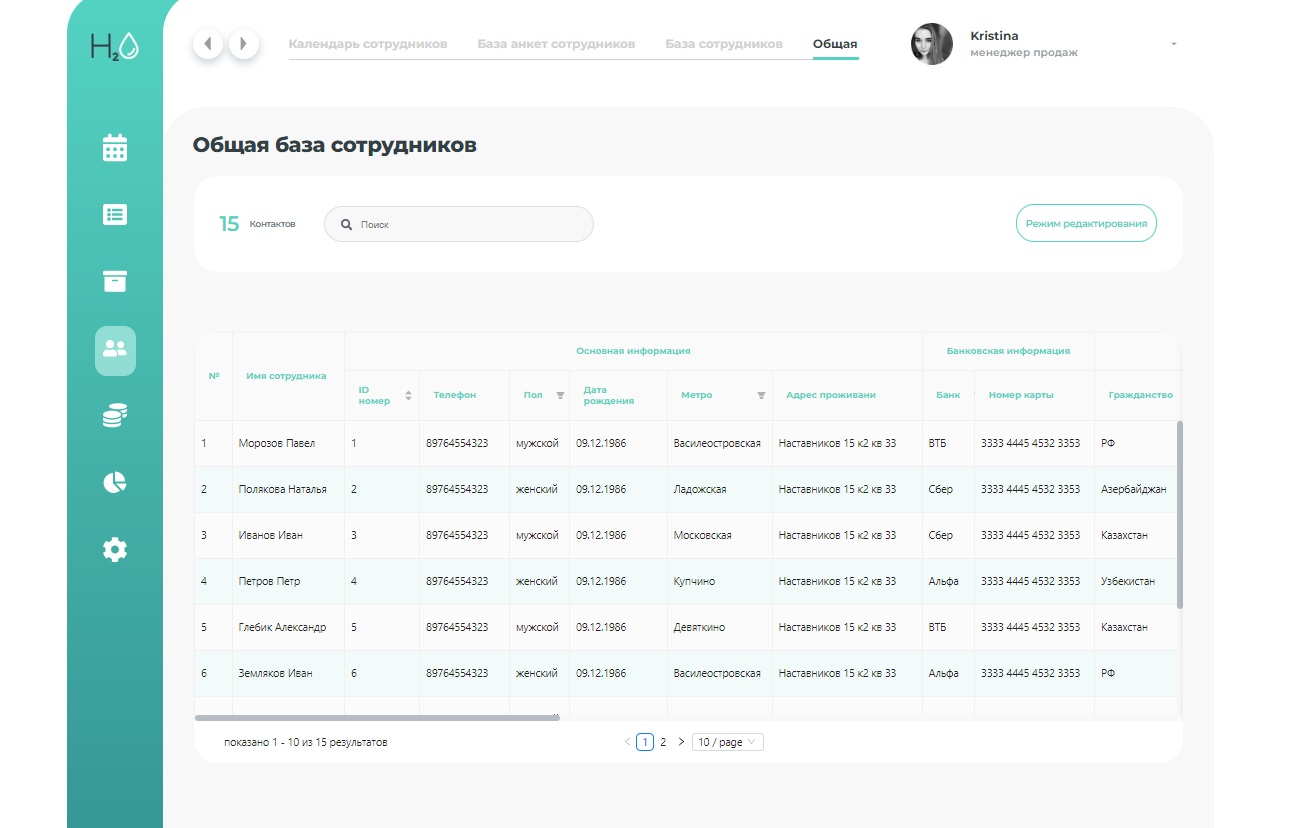
Task: Go to page 2 of results
Action: click(x=663, y=742)
